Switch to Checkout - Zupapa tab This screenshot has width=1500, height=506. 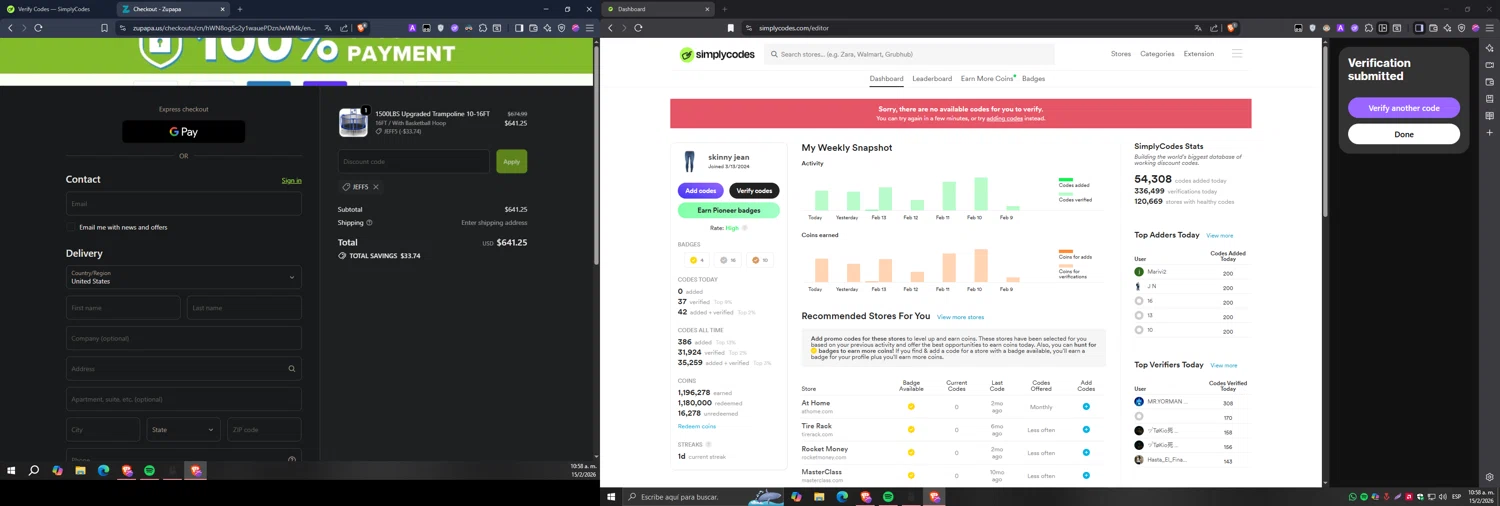coord(172,9)
